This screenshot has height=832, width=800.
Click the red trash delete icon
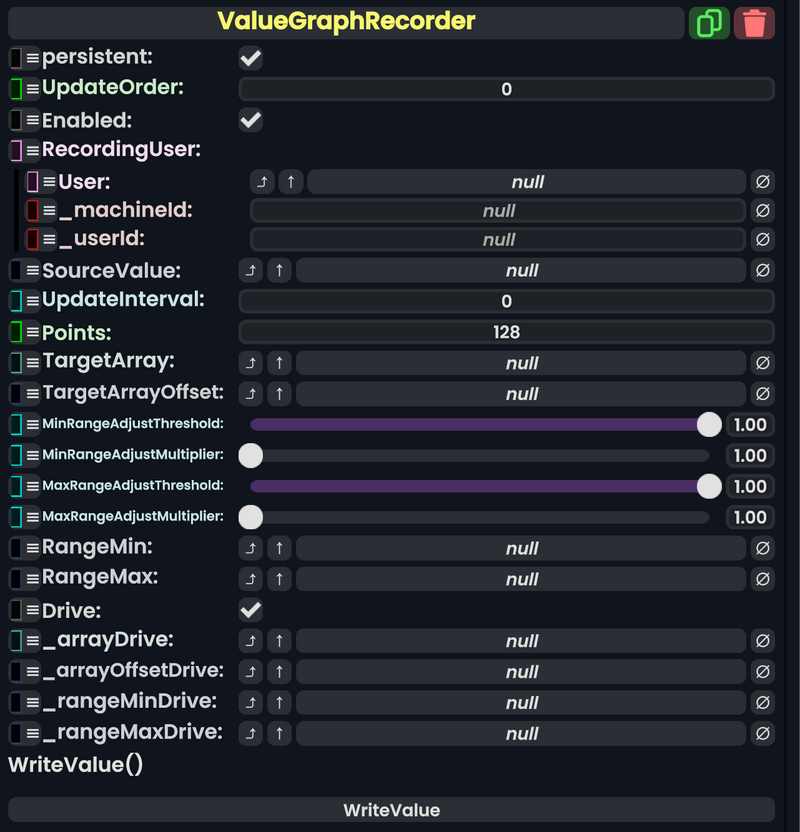click(755, 22)
